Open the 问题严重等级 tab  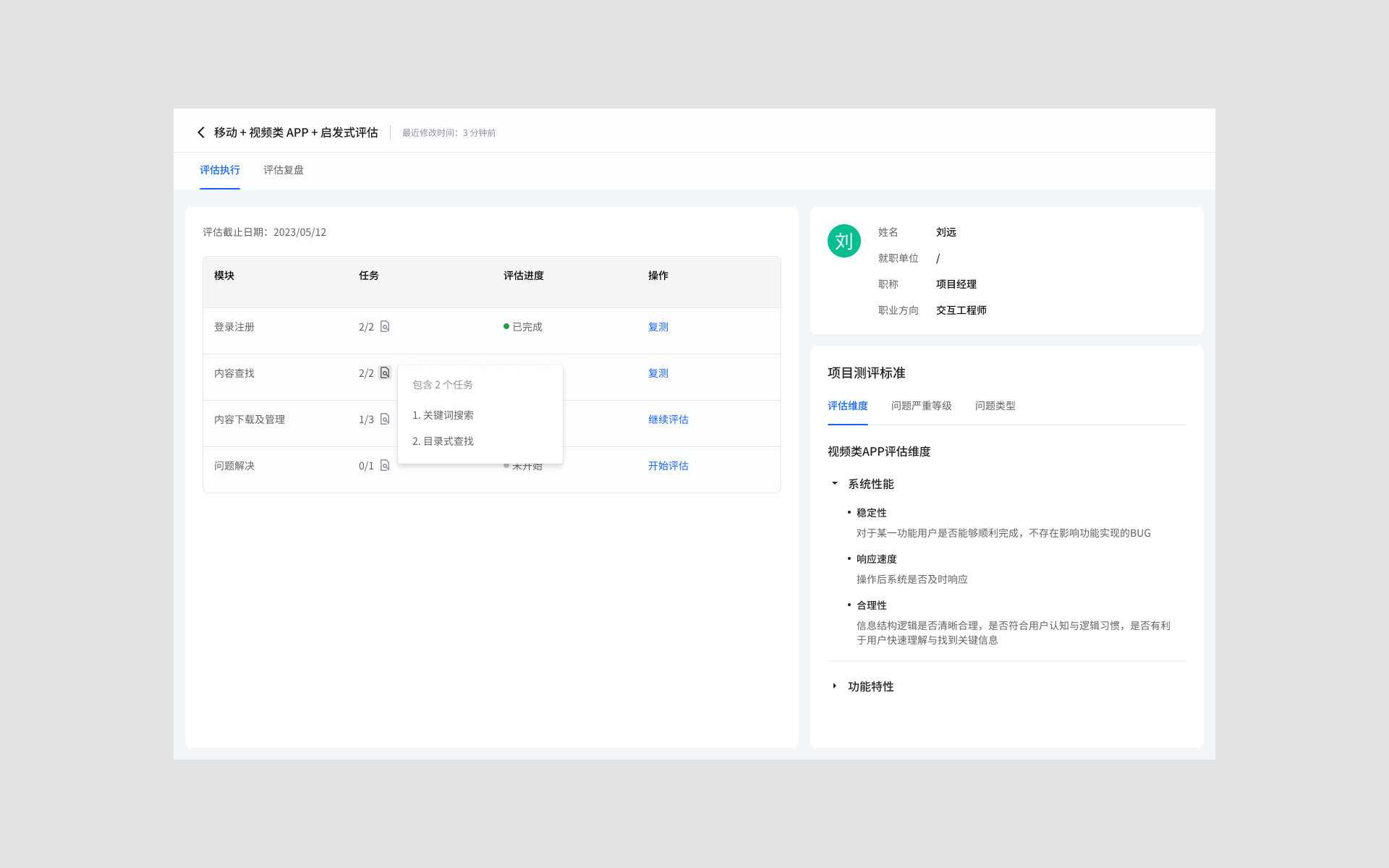tap(921, 406)
